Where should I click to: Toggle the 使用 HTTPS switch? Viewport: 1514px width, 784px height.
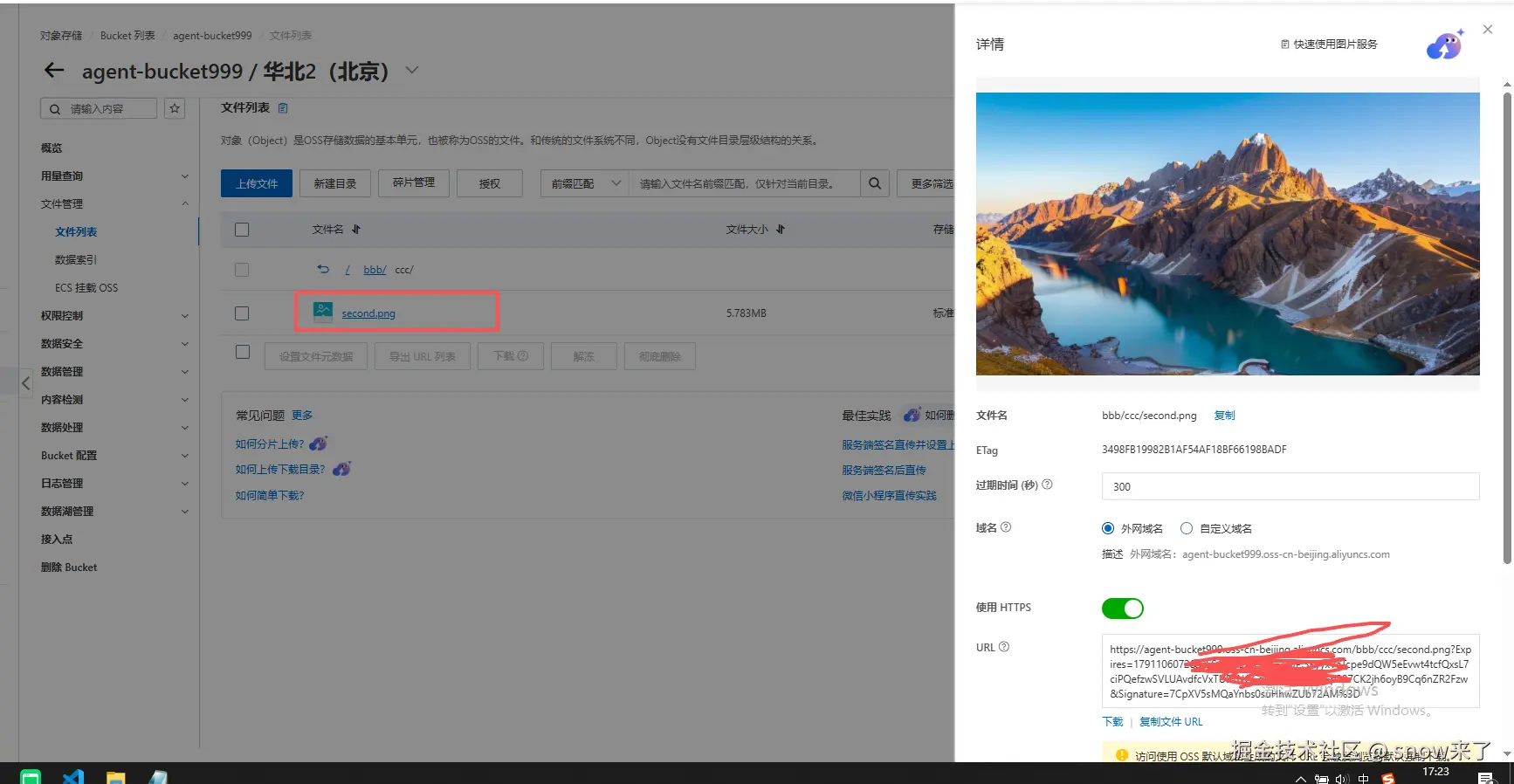click(1123, 609)
